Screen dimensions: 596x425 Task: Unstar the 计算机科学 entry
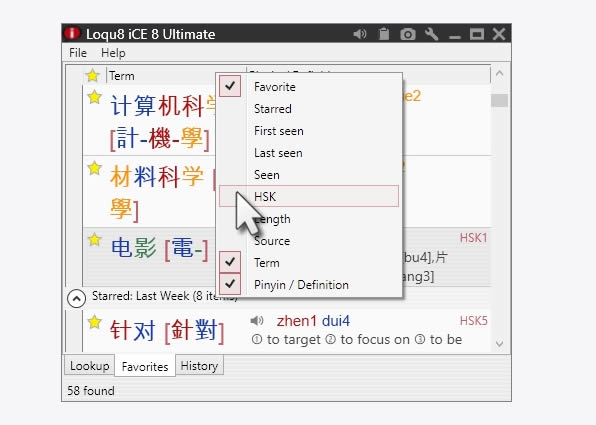pos(94,97)
